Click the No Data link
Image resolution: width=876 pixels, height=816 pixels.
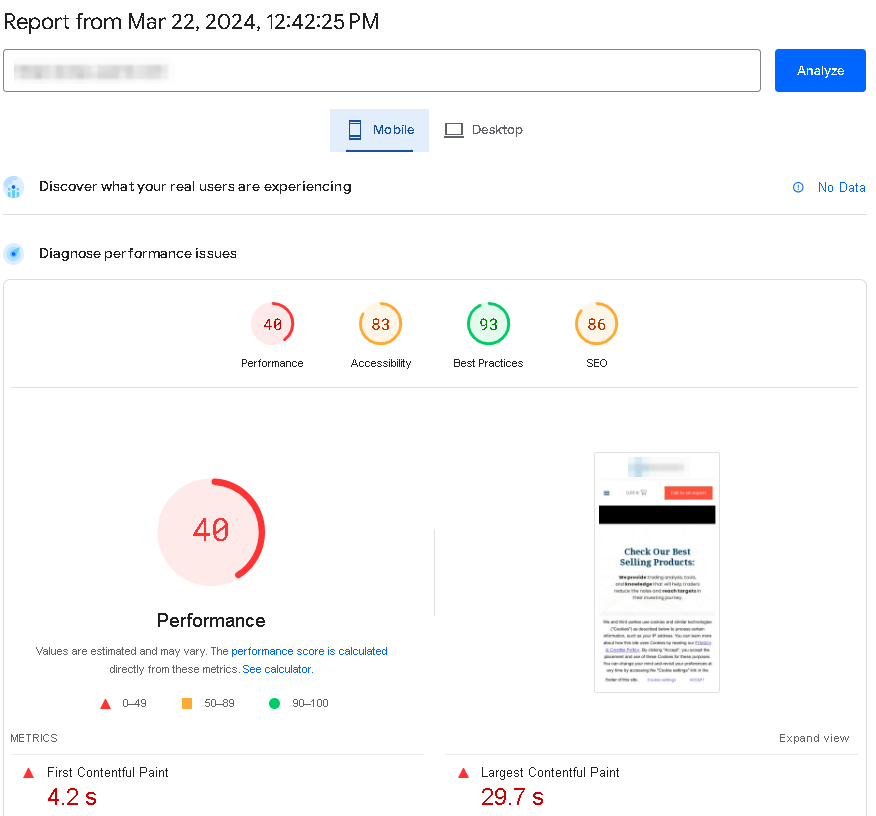(x=841, y=188)
